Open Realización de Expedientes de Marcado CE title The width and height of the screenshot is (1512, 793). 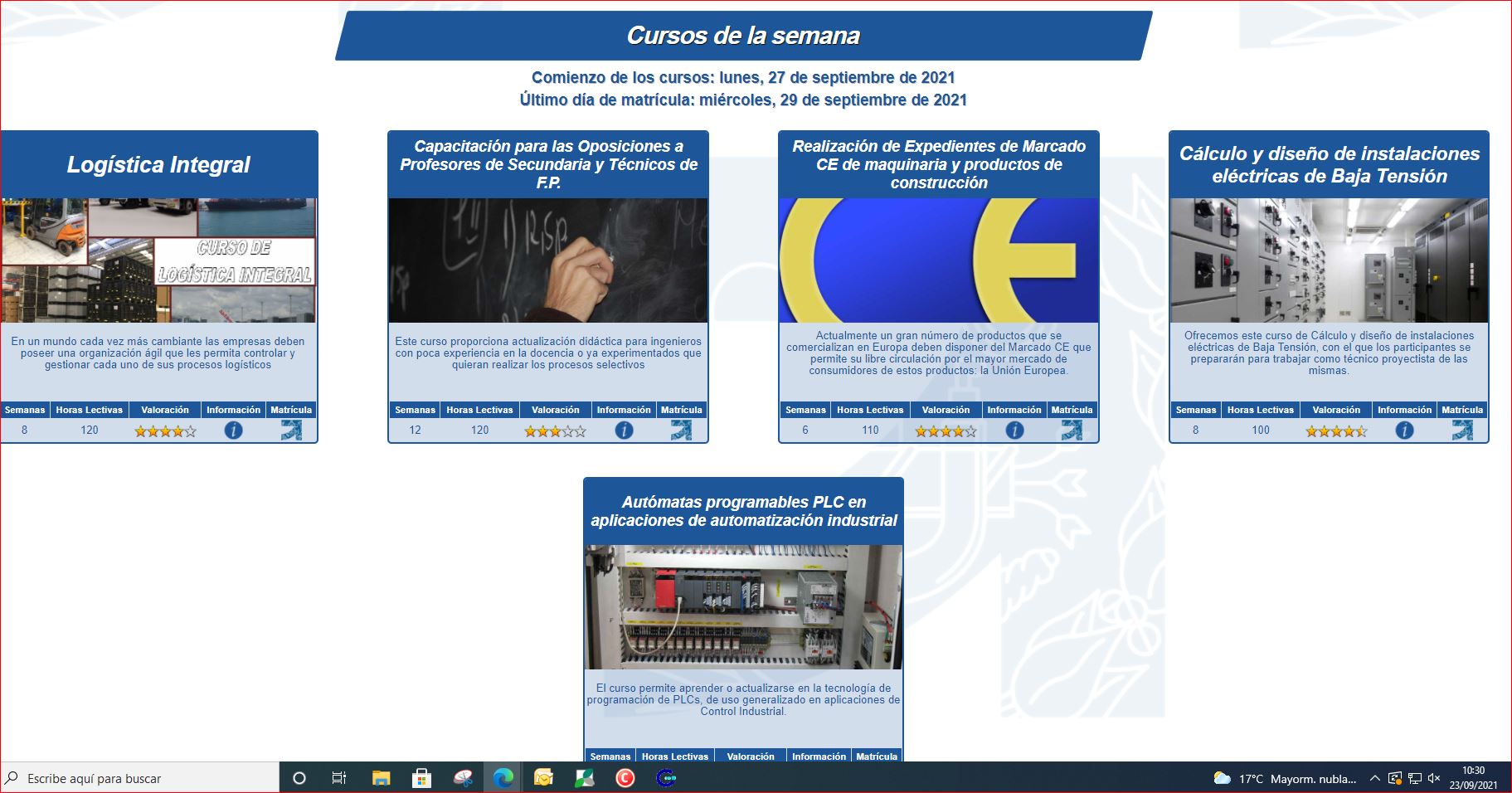pyautogui.click(x=939, y=164)
